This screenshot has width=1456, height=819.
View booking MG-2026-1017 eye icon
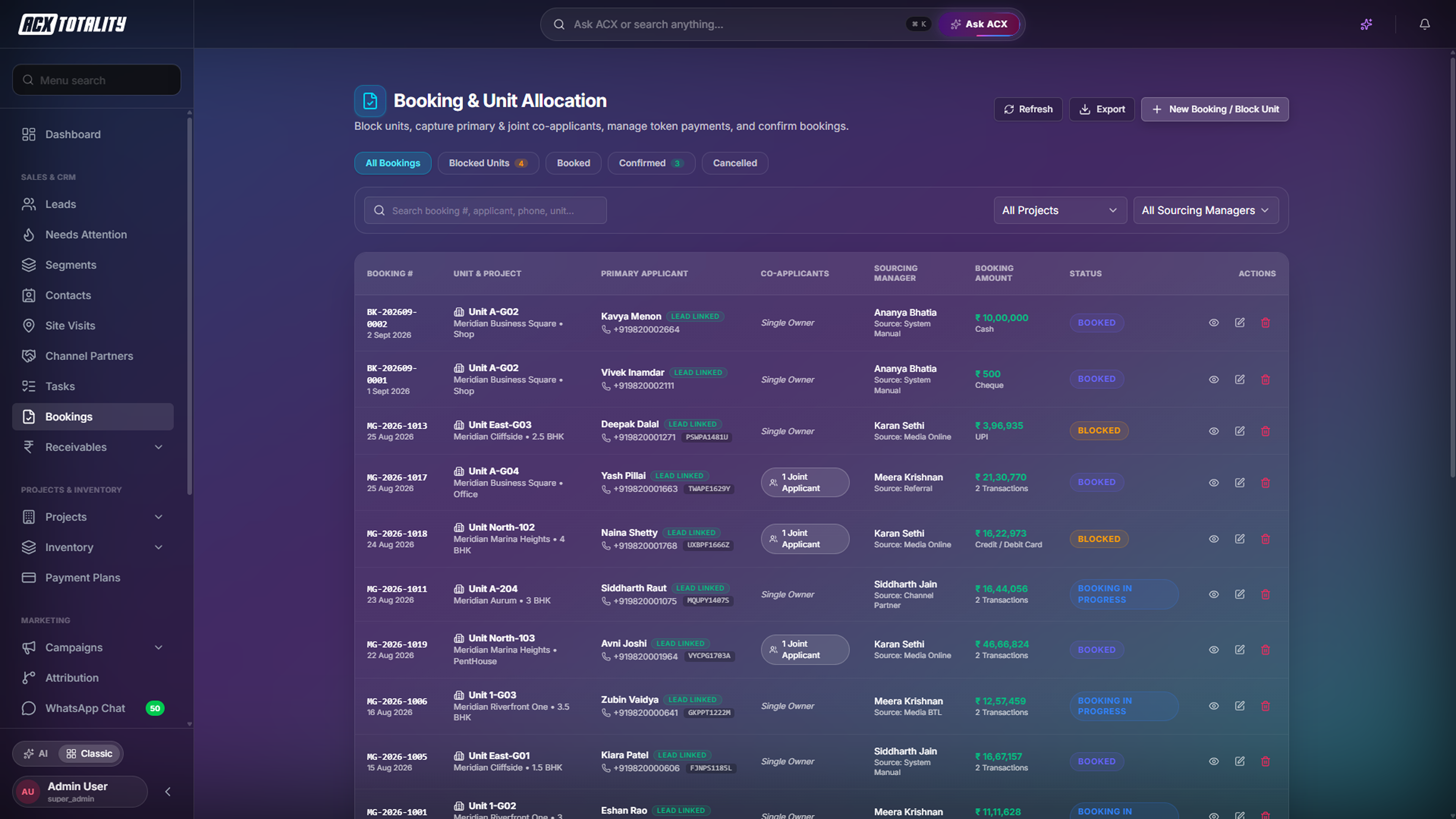coord(1214,482)
